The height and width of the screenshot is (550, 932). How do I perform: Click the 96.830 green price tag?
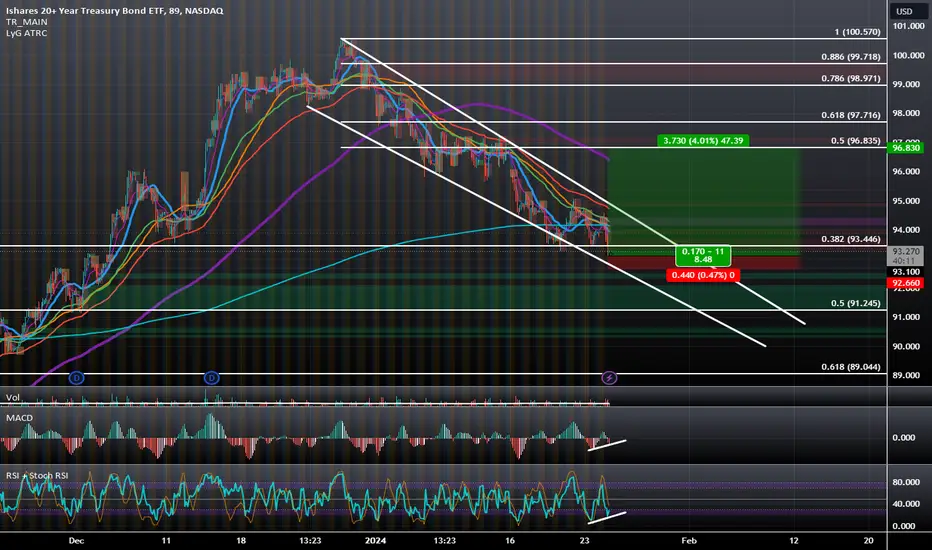906,147
